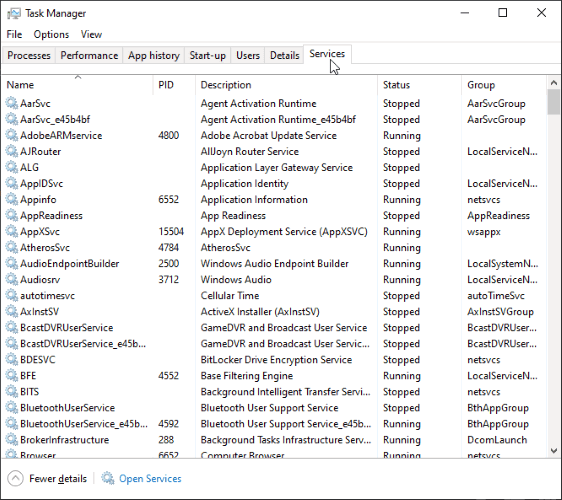This screenshot has height=500, width=562.
Task: Open the File menu
Action: click(x=14, y=34)
